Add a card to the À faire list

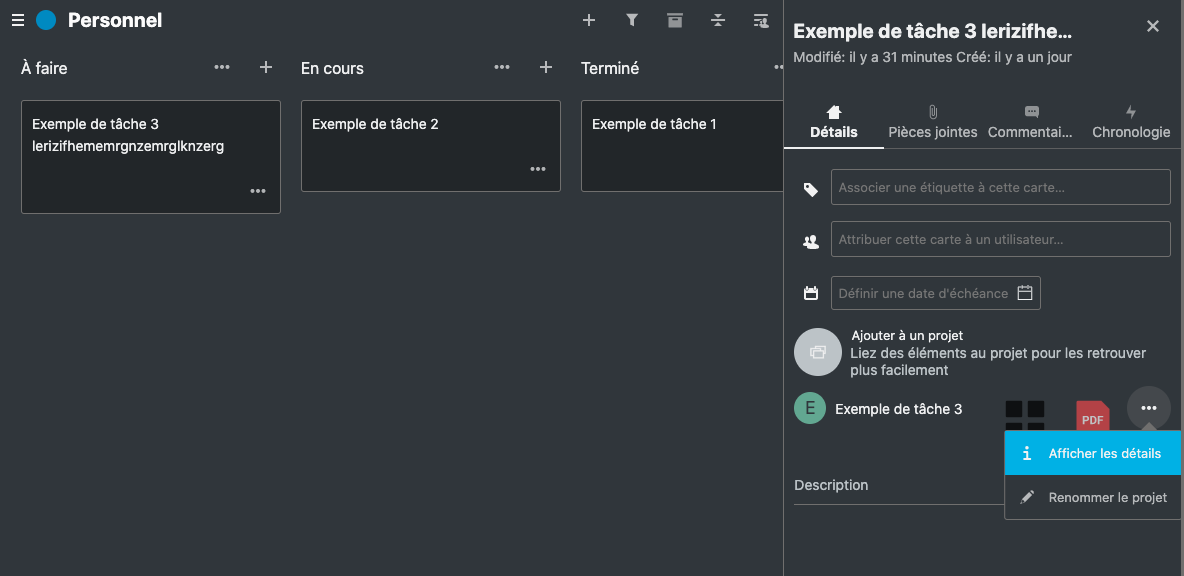266,67
